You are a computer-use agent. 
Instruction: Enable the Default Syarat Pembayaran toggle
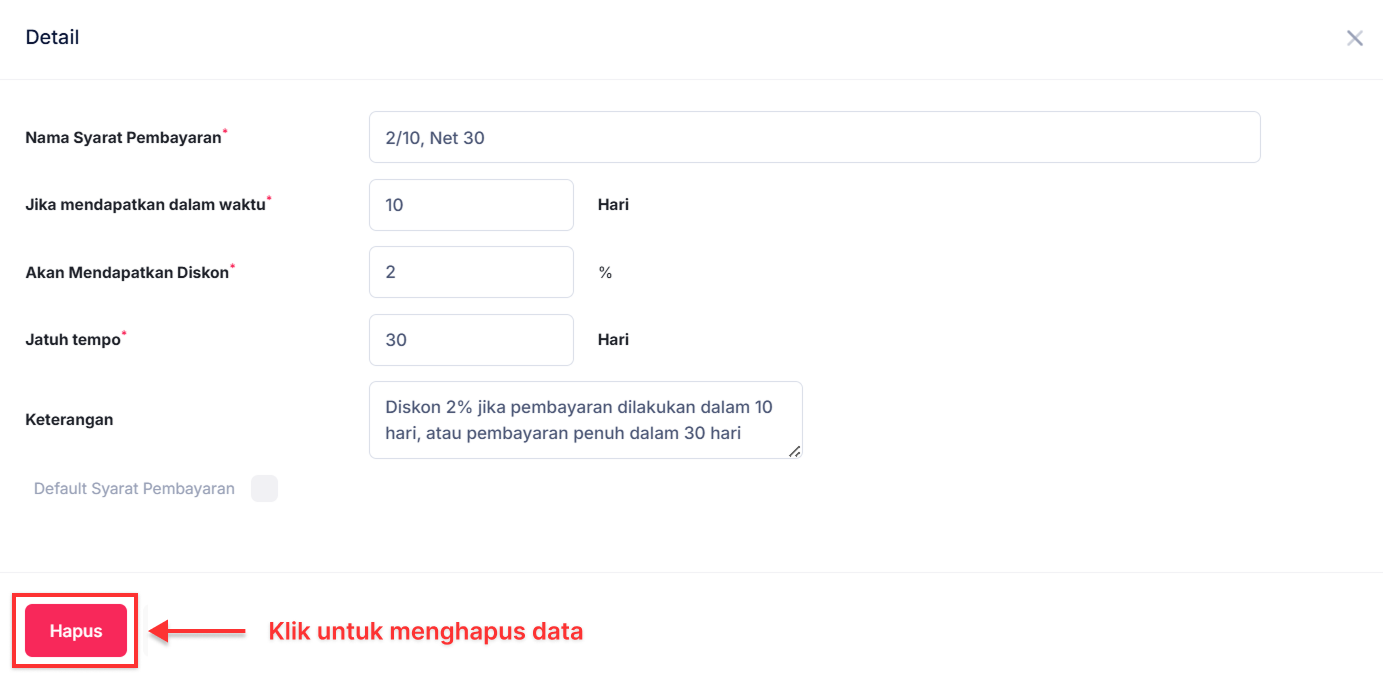pyautogui.click(x=264, y=488)
